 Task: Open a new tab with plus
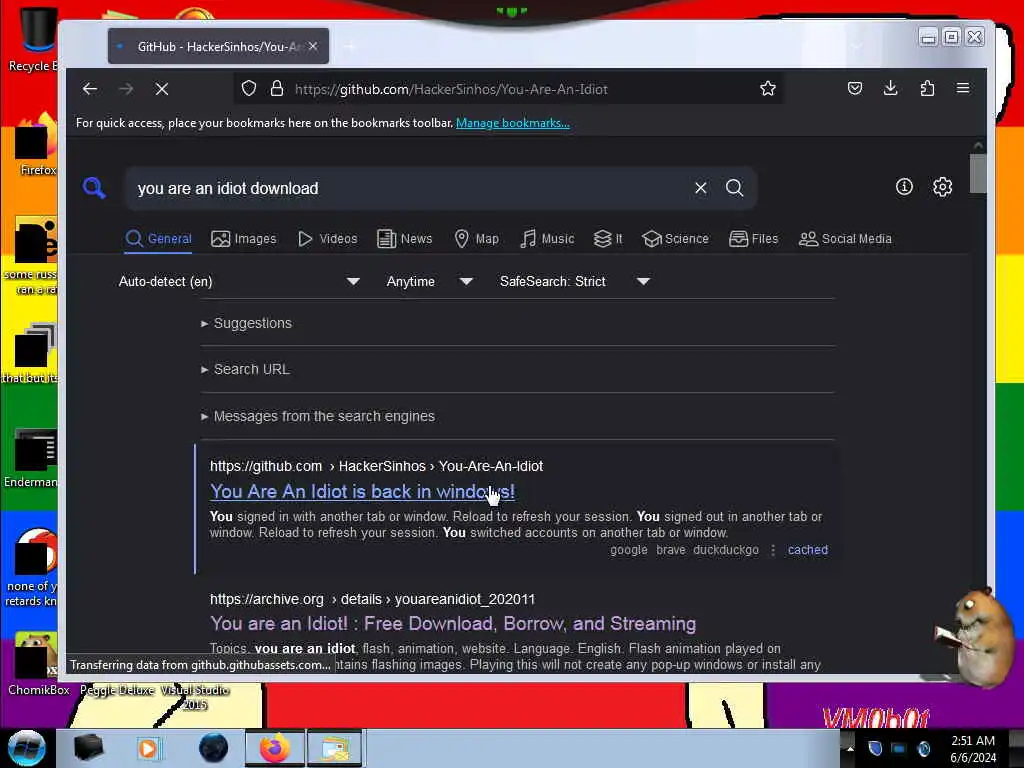tap(350, 46)
